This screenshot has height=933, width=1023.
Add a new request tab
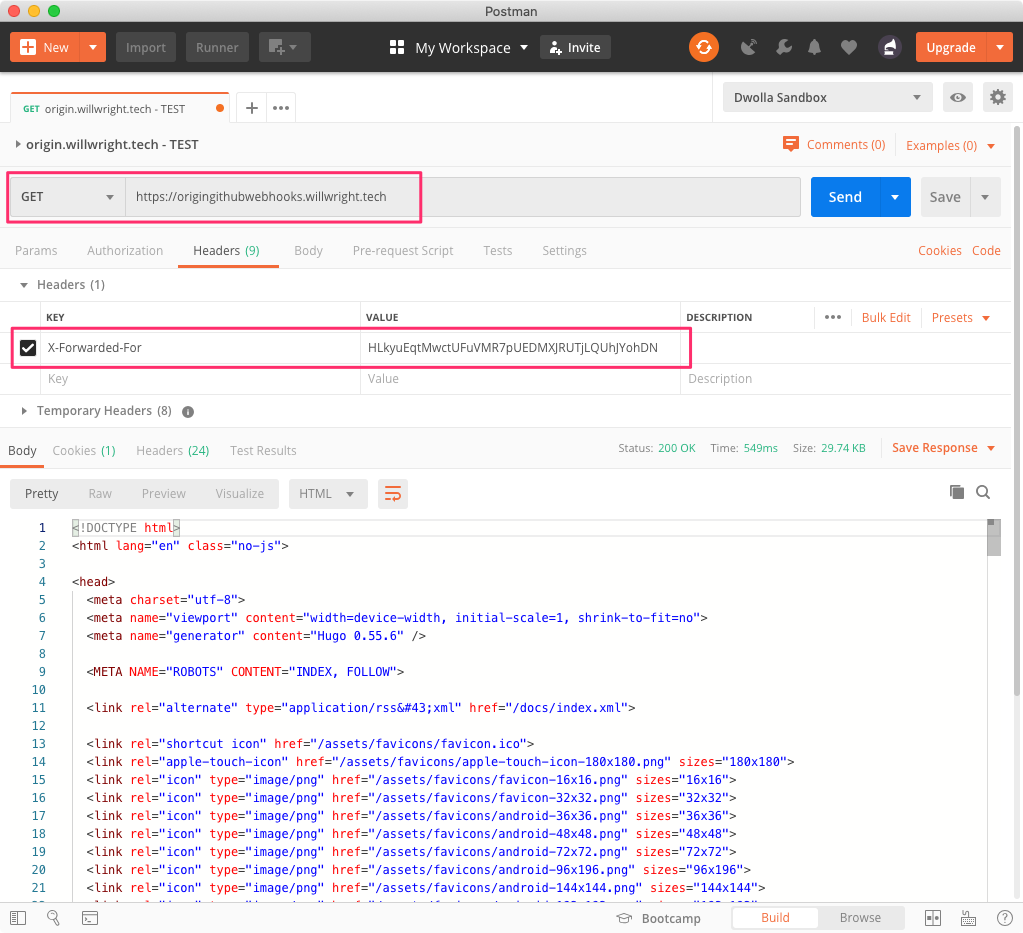pyautogui.click(x=252, y=108)
